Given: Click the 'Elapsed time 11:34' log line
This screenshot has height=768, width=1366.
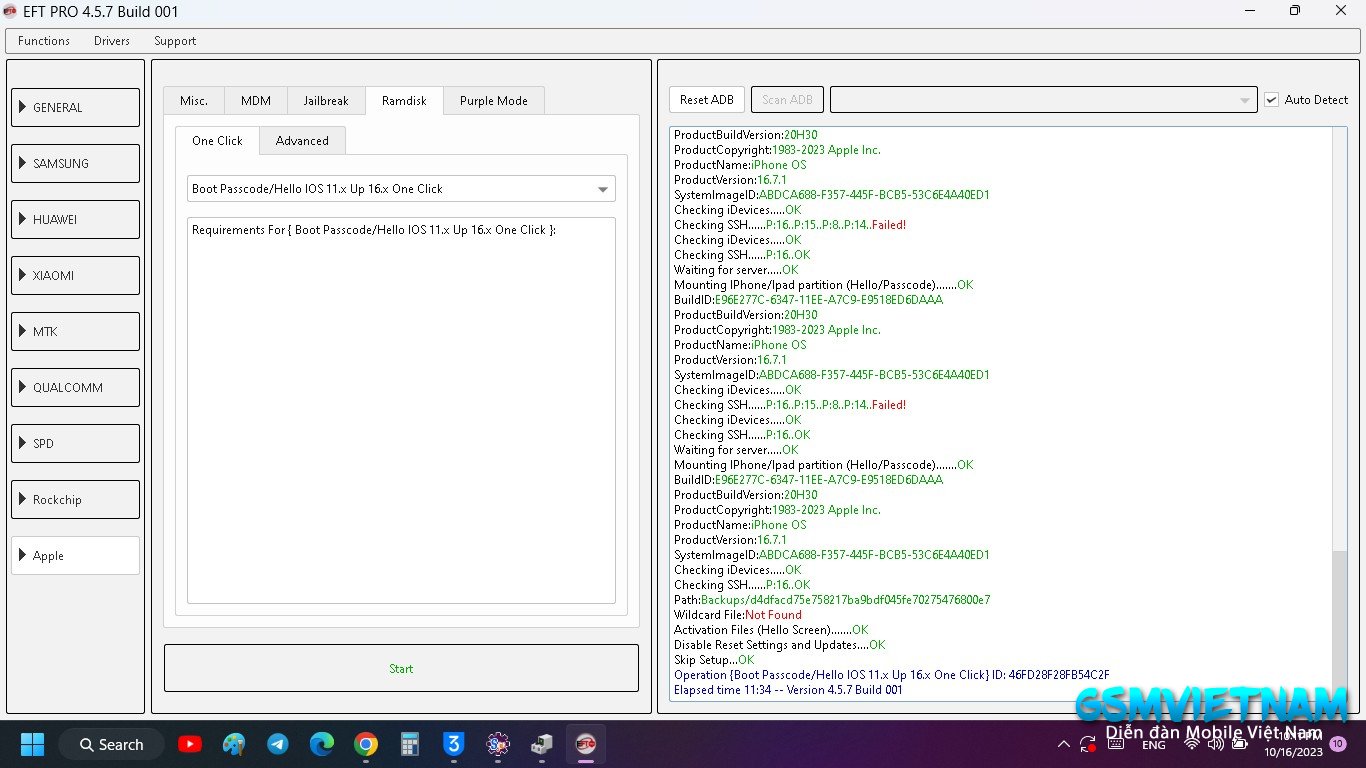Looking at the screenshot, I should (788, 690).
